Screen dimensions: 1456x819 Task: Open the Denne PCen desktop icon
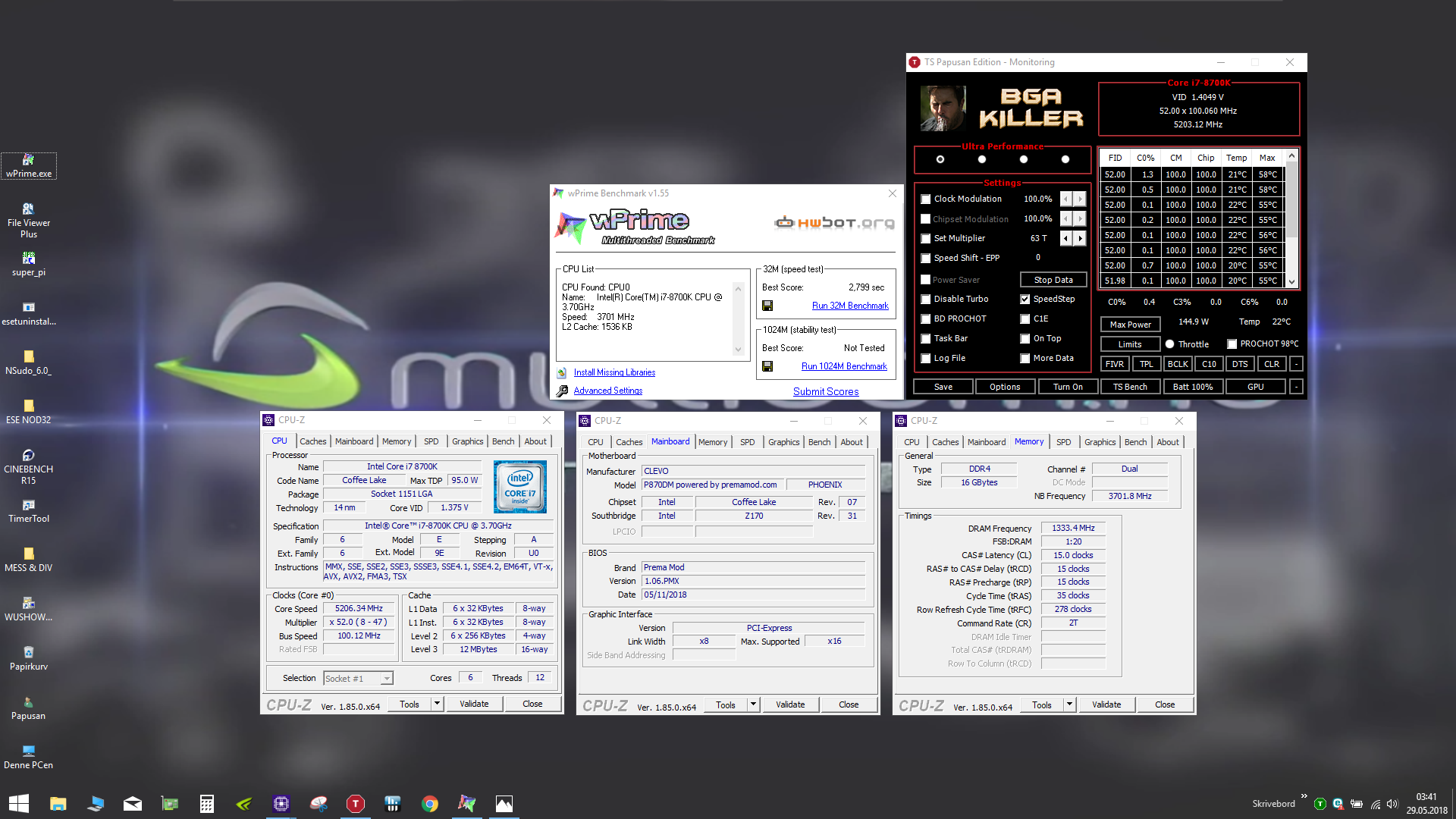(x=29, y=757)
